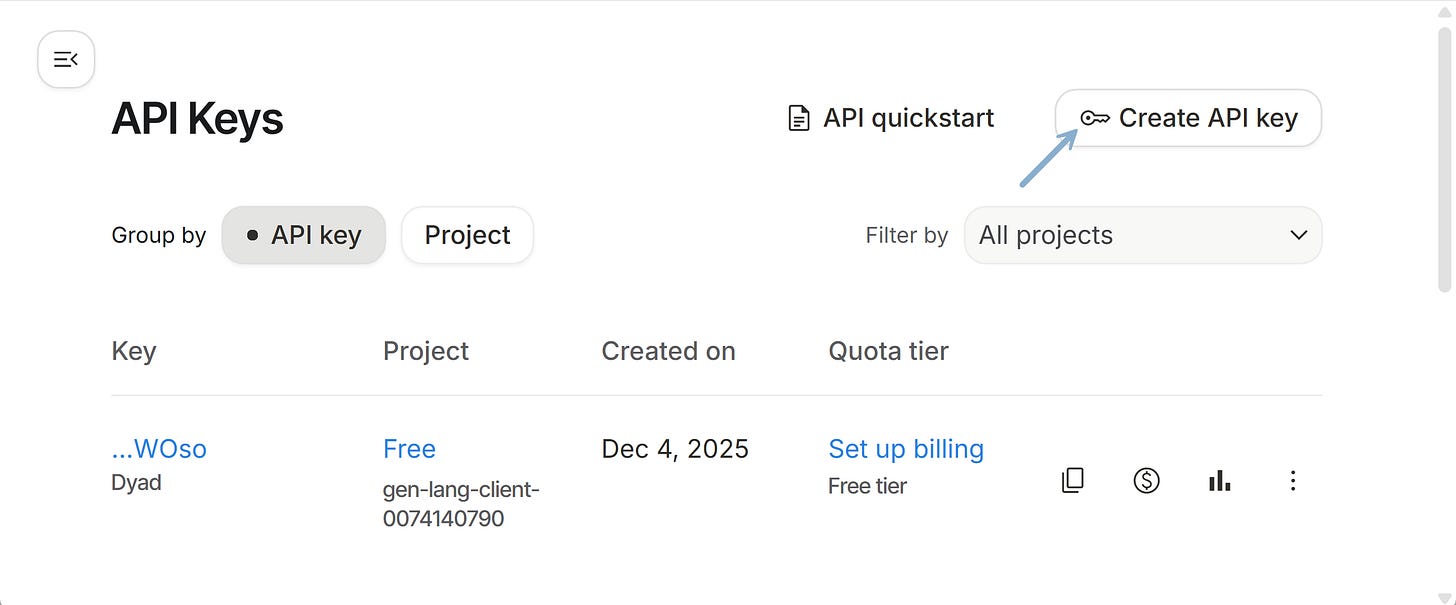This screenshot has height=605, width=1456.
Task: Select the API key radio option
Action: (252, 234)
